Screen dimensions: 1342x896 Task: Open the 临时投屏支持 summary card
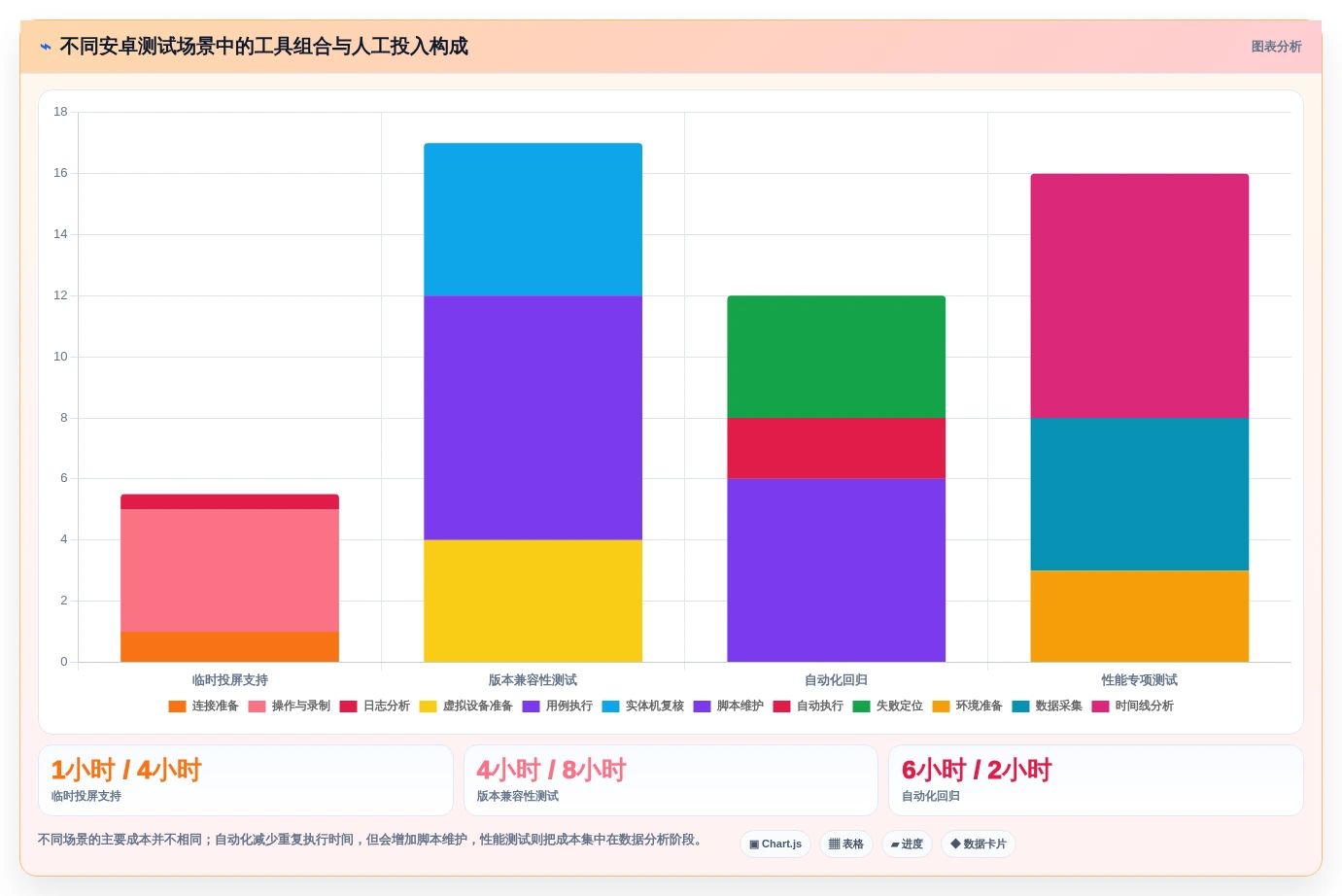(246, 780)
